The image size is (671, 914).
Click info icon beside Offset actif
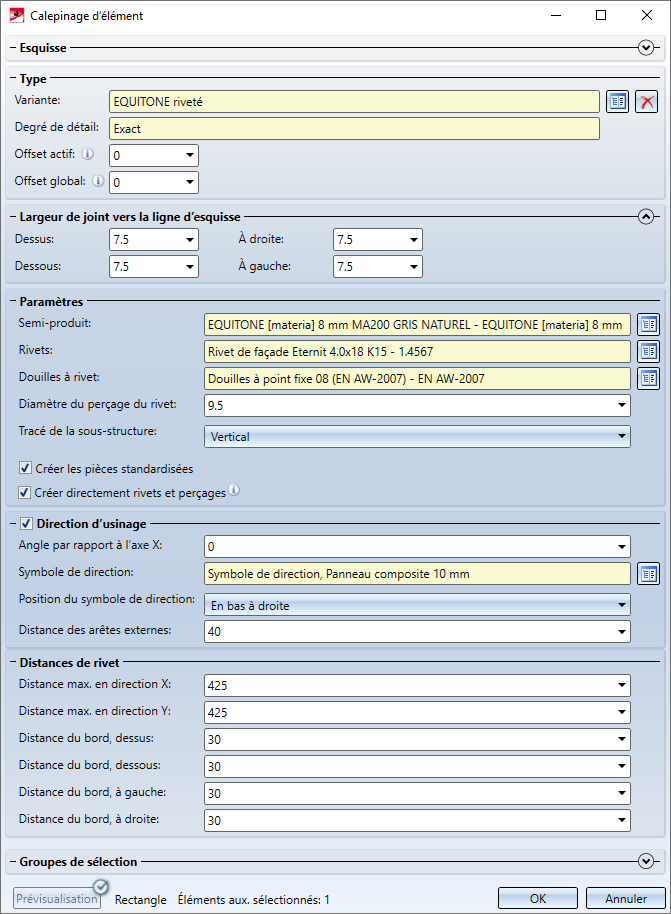click(x=88, y=154)
